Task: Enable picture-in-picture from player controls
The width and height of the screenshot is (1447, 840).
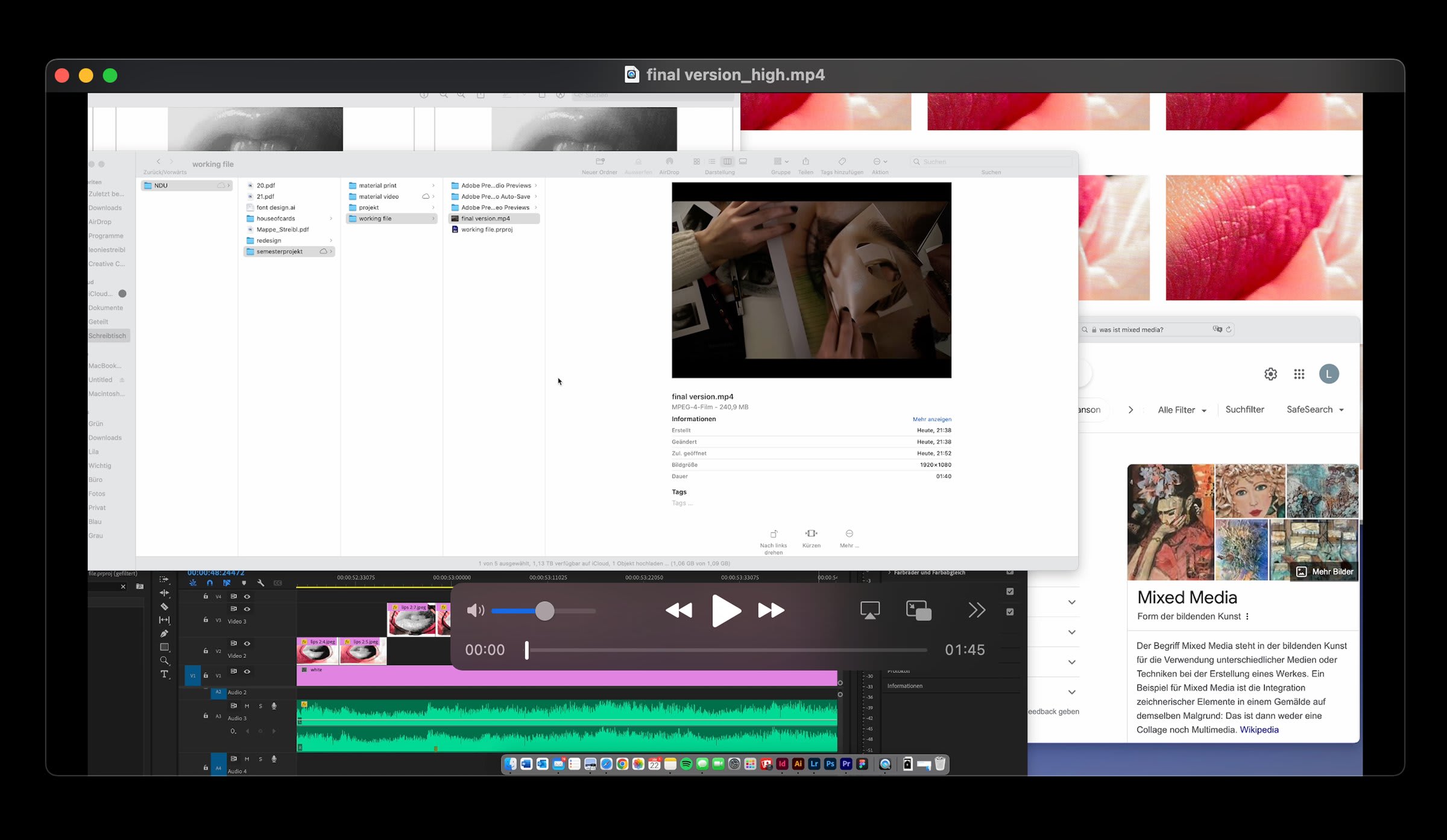Action: (x=918, y=610)
